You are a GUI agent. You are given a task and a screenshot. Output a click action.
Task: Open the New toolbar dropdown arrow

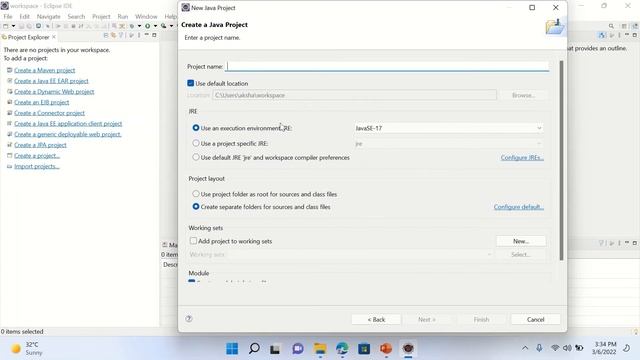point(13,26)
